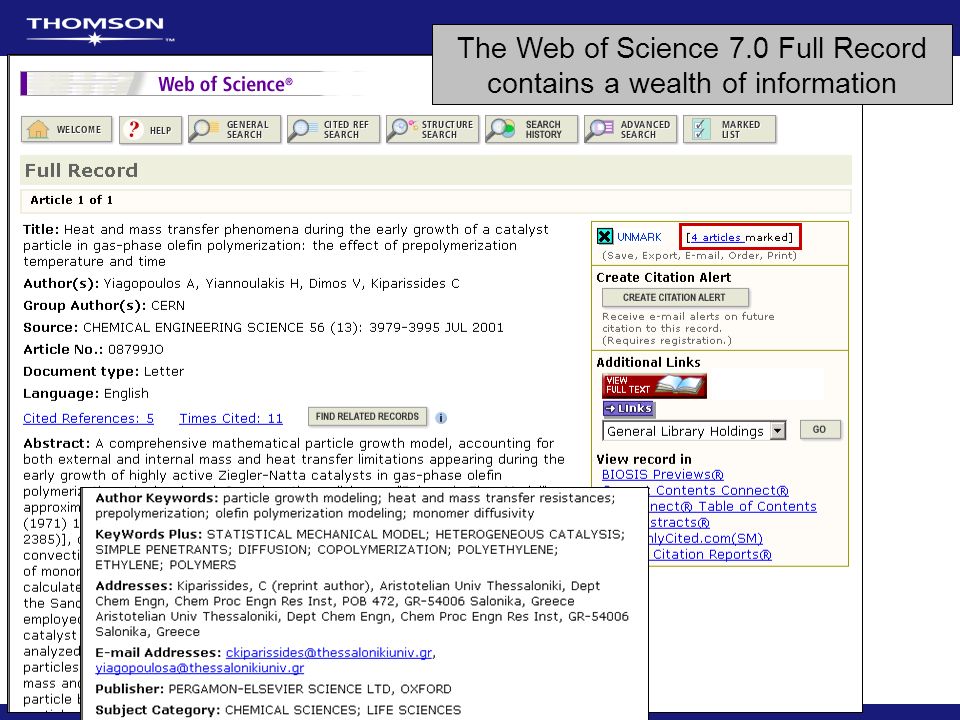The image size is (960, 720).
Task: Open Times Cited: 11 link
Action: tap(231, 418)
